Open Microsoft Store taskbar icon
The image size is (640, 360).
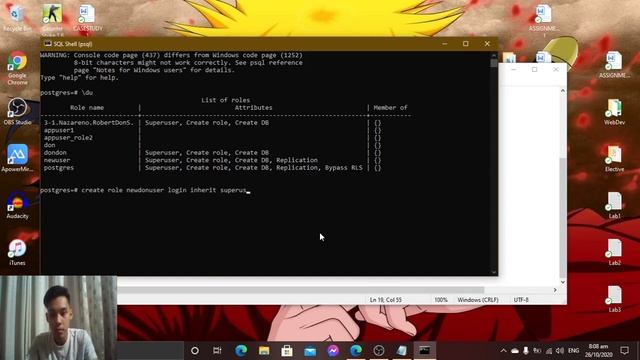point(287,351)
